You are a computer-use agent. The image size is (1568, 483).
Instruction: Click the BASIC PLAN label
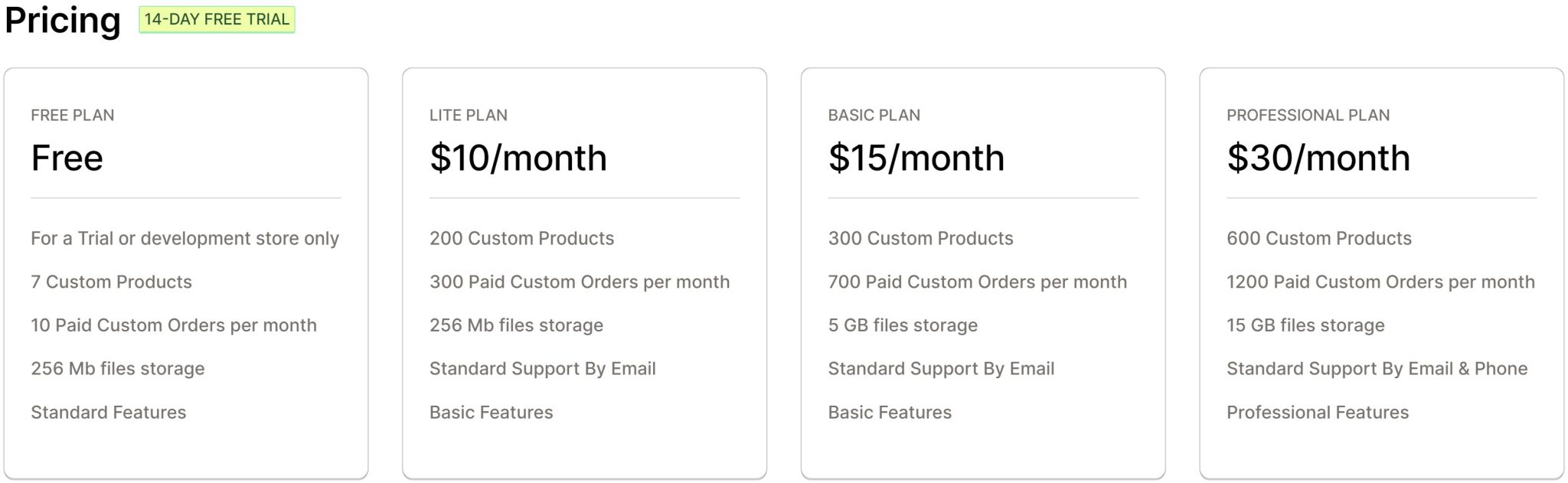point(874,115)
